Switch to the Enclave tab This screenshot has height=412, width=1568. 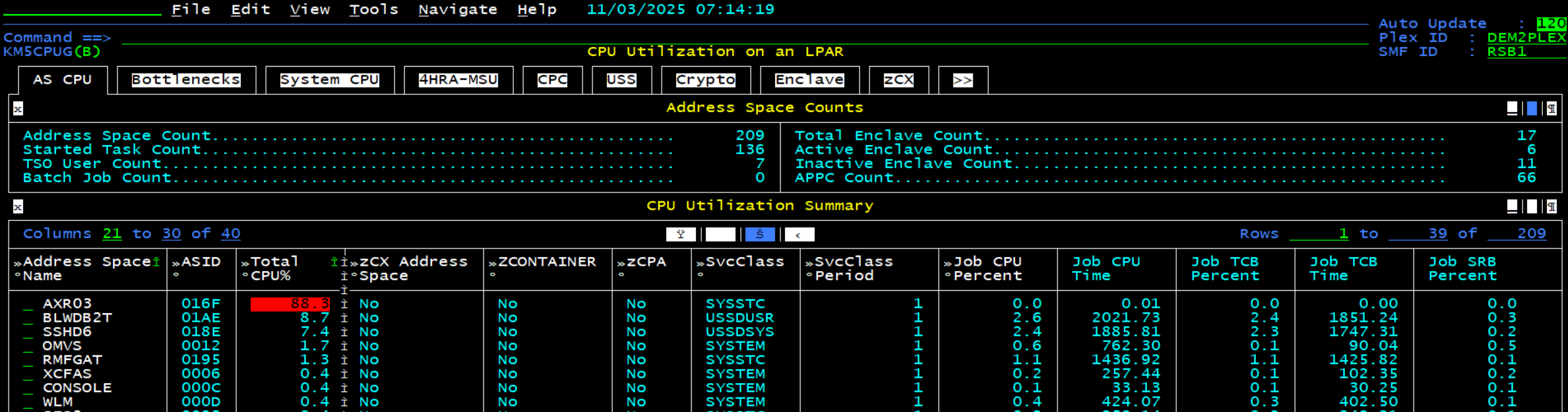click(x=809, y=80)
